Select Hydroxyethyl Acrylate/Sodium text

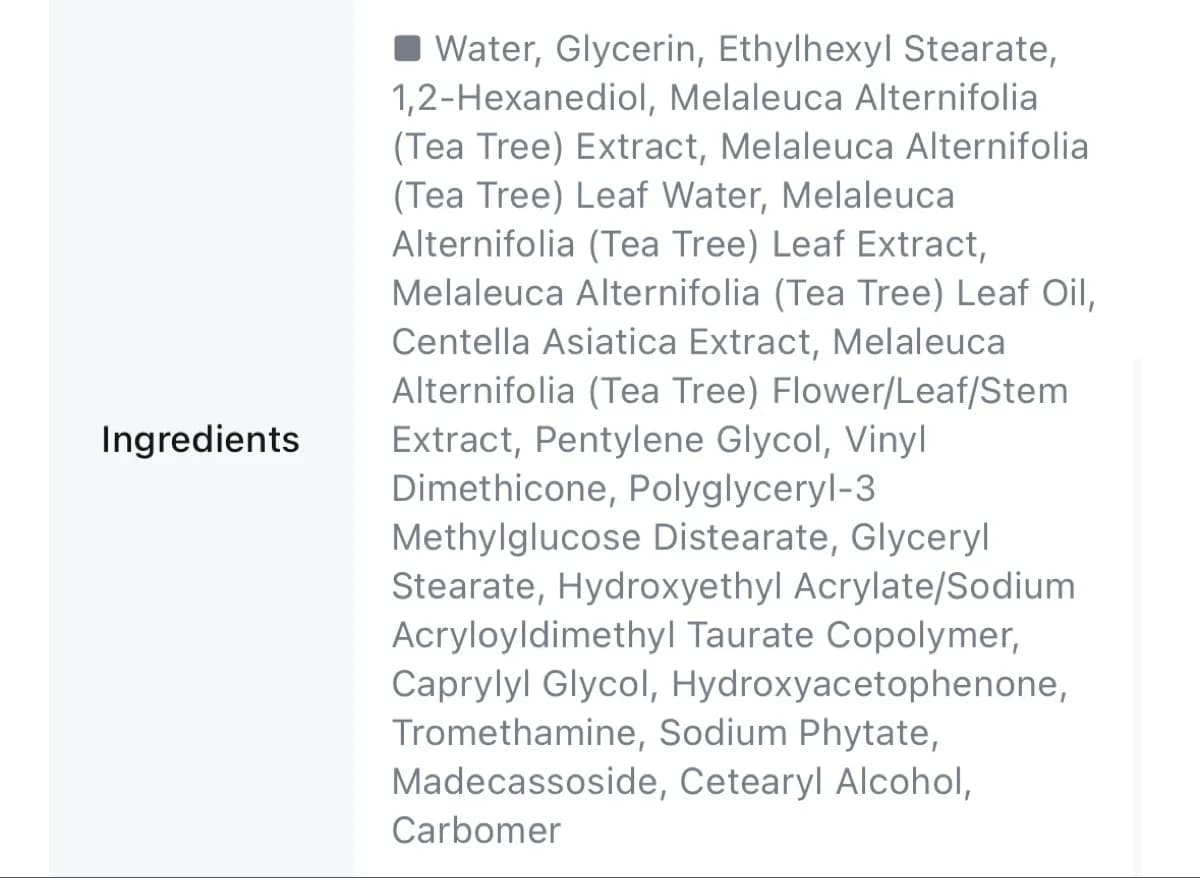pyautogui.click(x=816, y=587)
